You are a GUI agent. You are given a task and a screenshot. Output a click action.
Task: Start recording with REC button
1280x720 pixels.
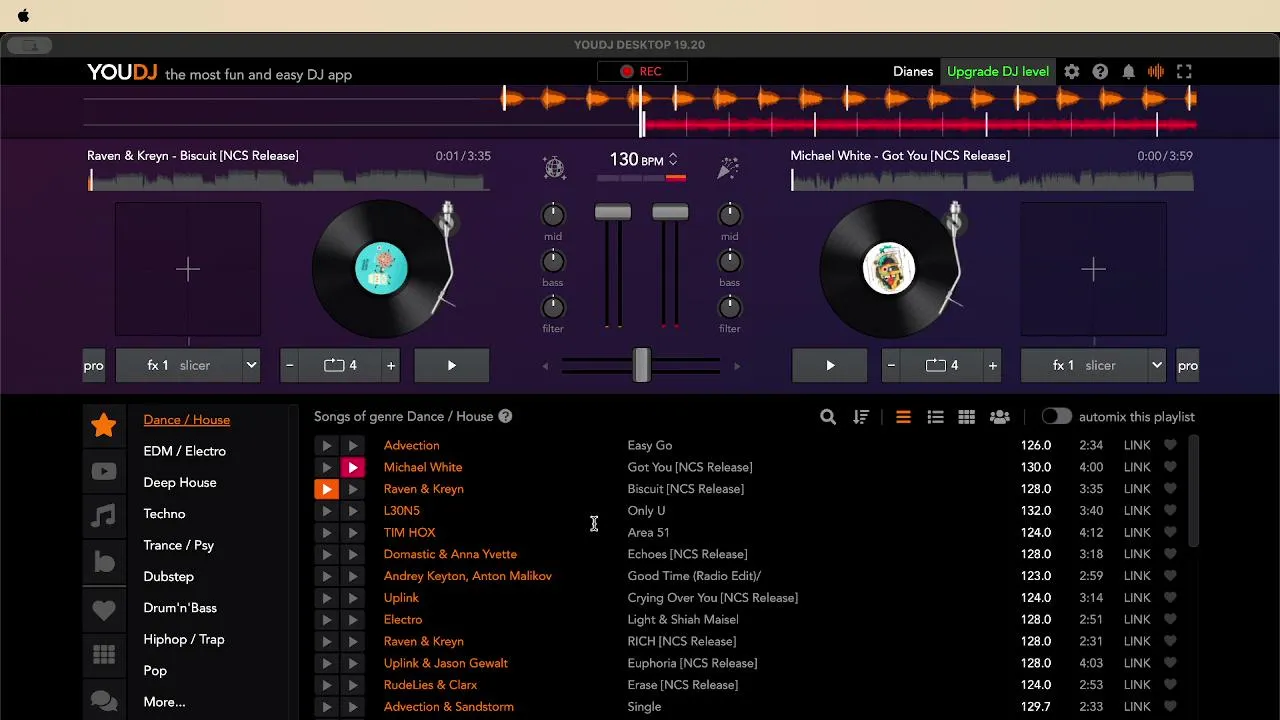coord(641,72)
